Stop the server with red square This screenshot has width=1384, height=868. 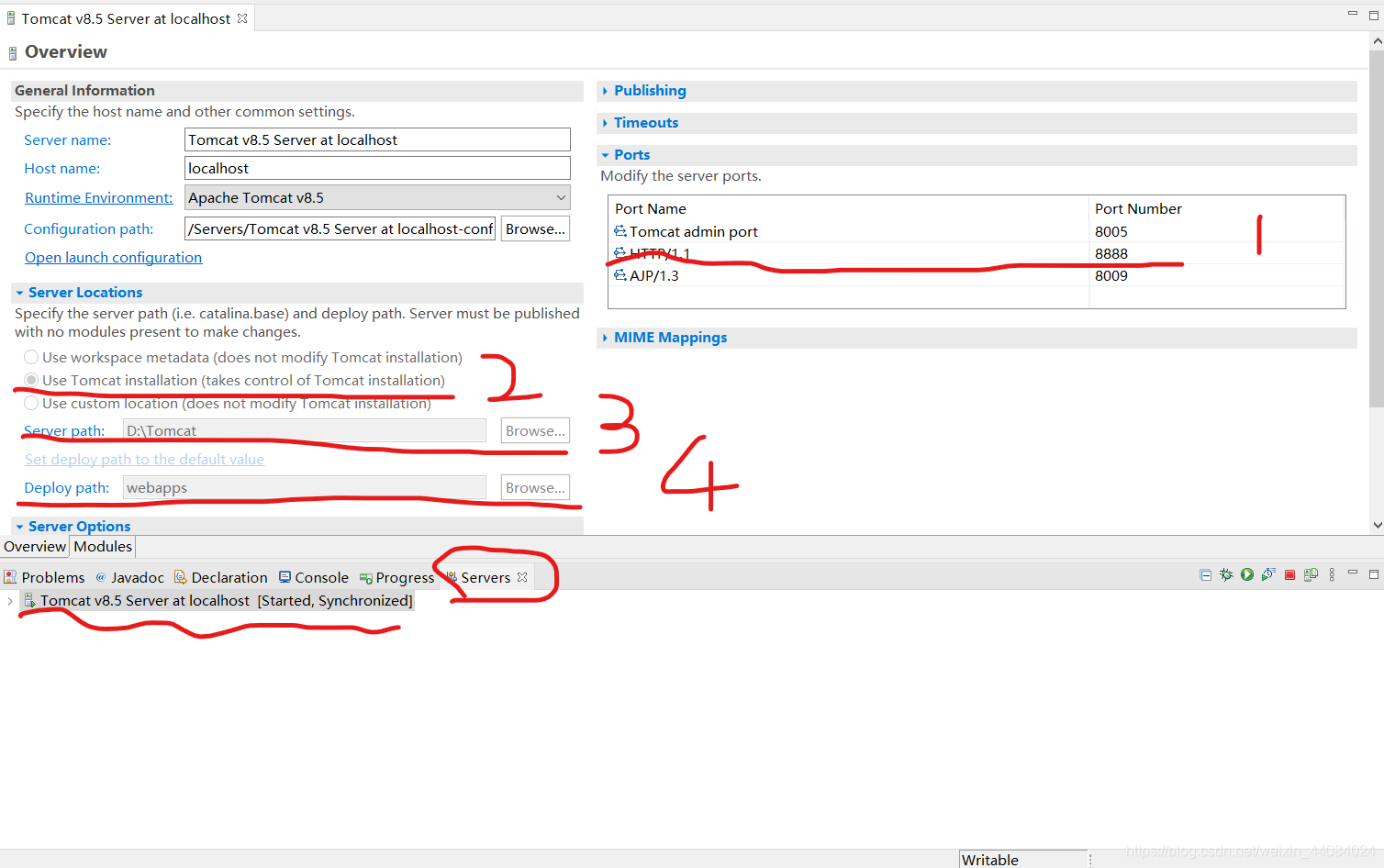click(1289, 575)
